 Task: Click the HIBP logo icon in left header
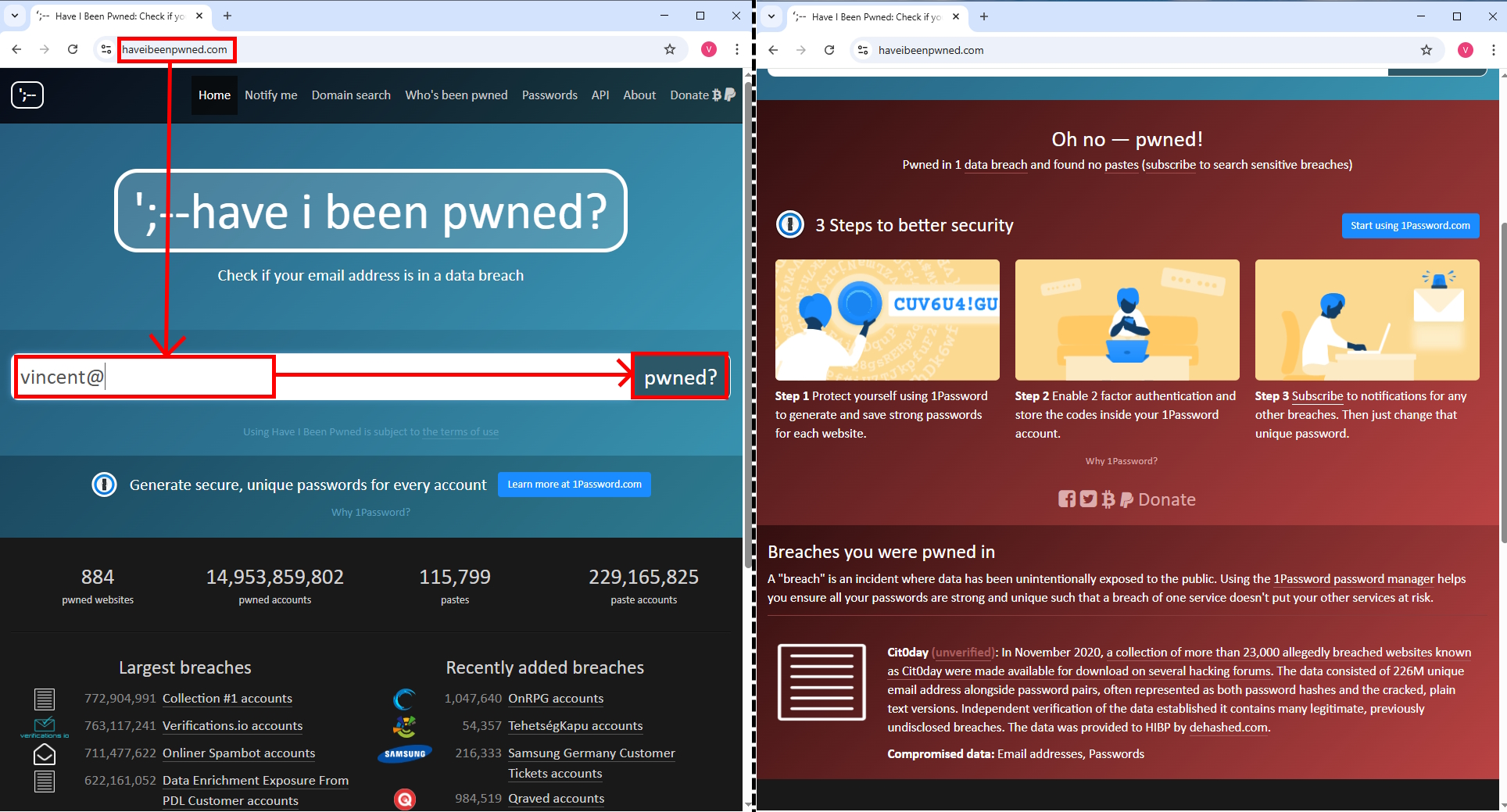[x=27, y=95]
